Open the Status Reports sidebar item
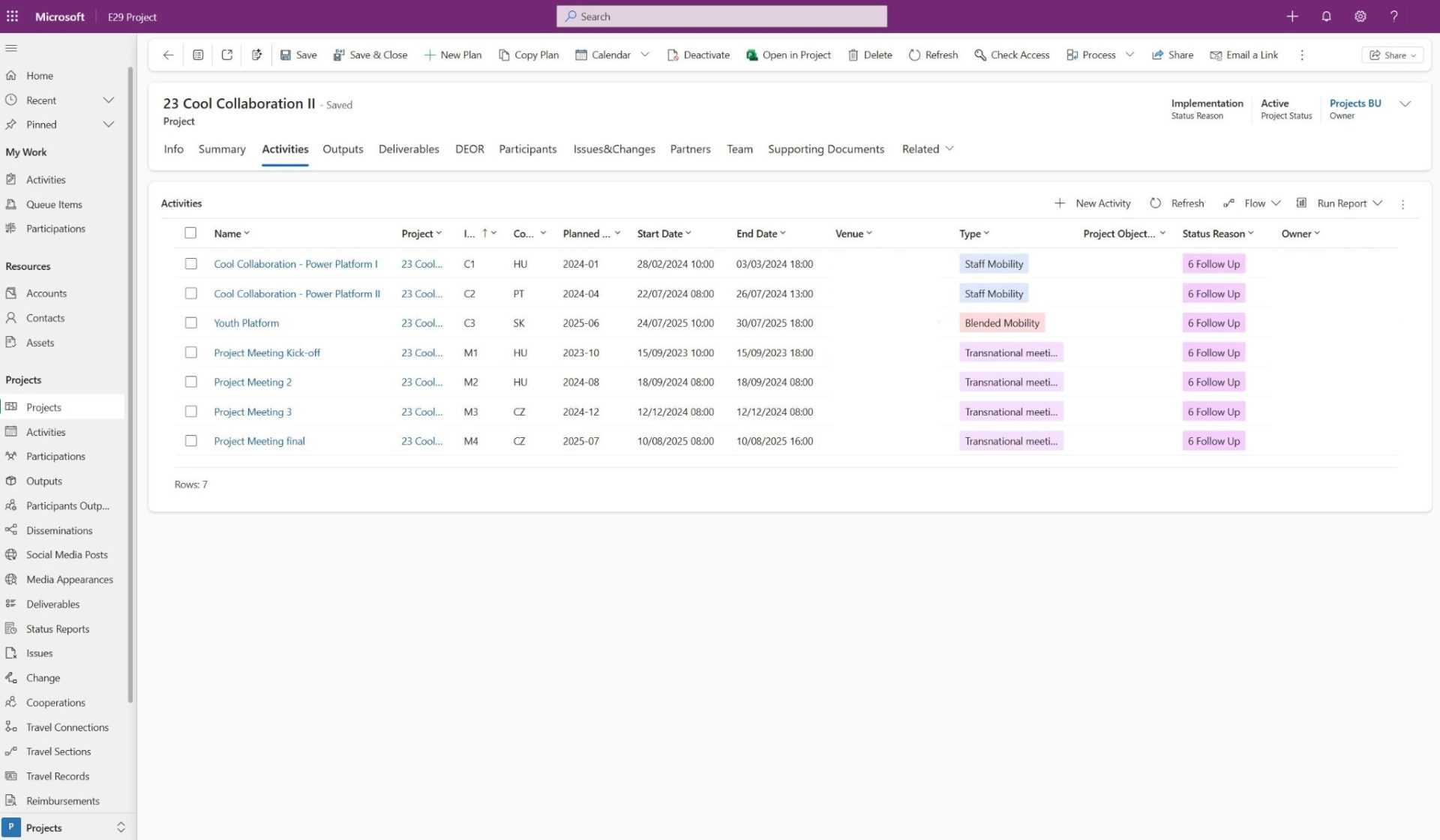Screen dimensions: 1440x840 coord(58,628)
